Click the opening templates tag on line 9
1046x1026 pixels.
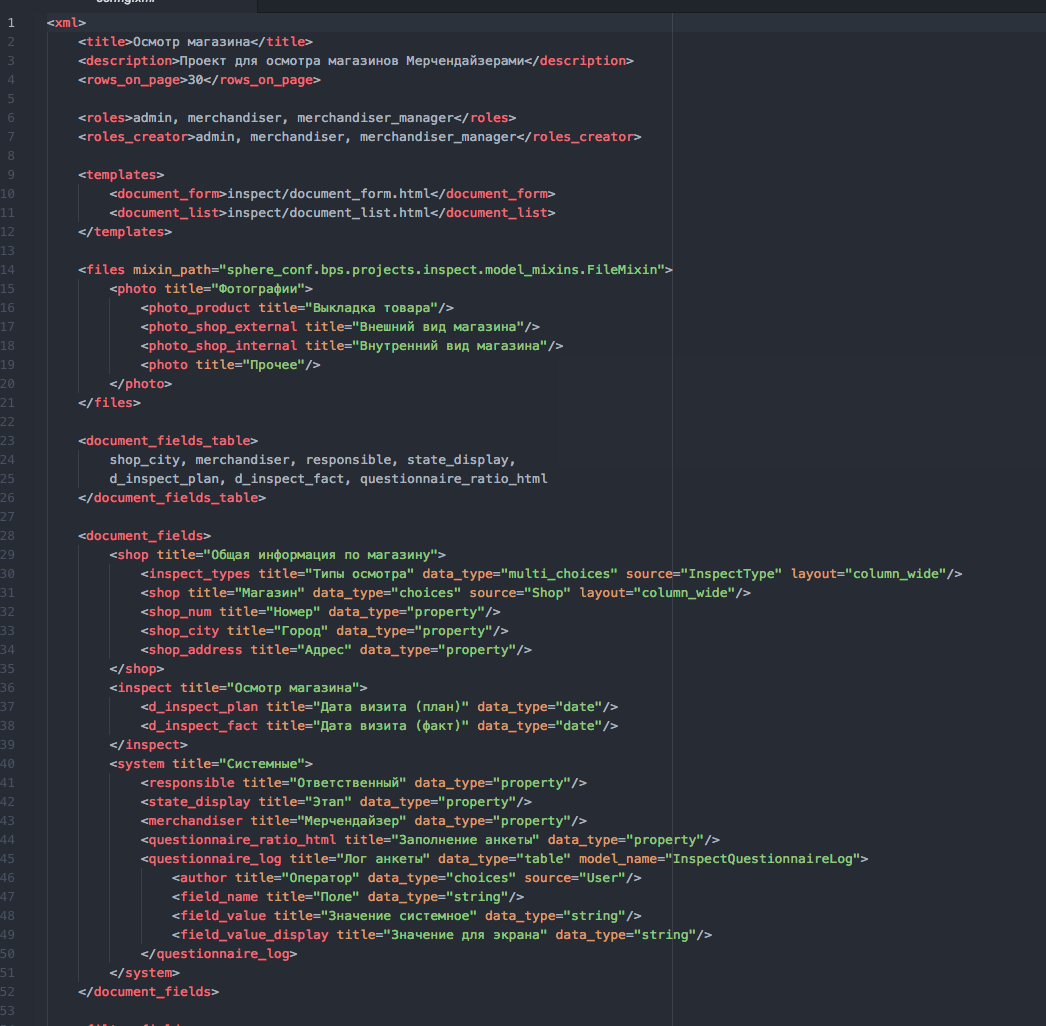pos(121,175)
